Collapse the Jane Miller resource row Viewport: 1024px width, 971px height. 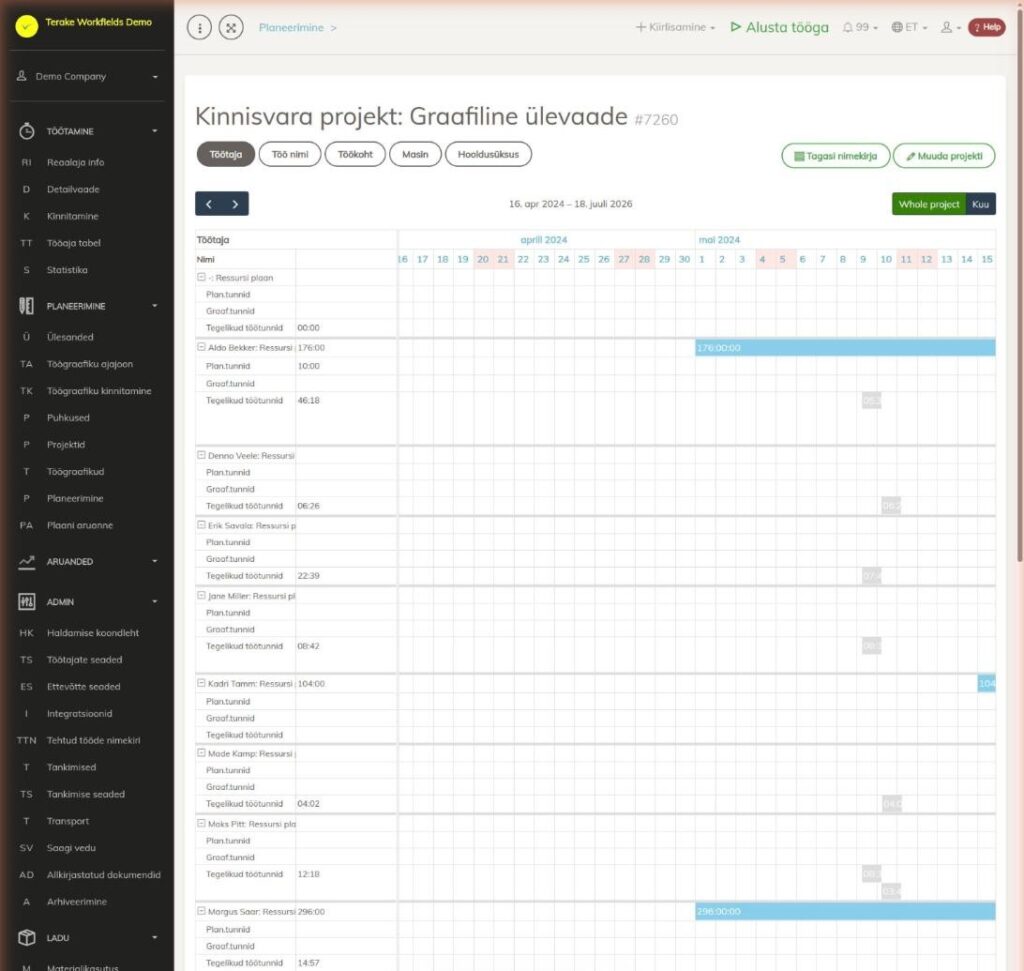[201, 596]
